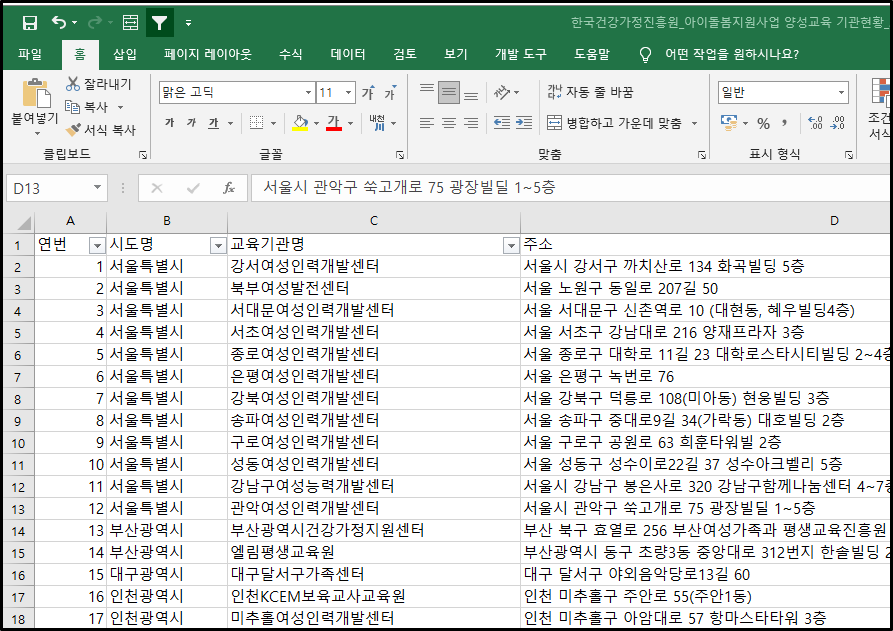Open the 글꼴 dialog launcher
Screen dimensions: 893x631
(x=400, y=155)
